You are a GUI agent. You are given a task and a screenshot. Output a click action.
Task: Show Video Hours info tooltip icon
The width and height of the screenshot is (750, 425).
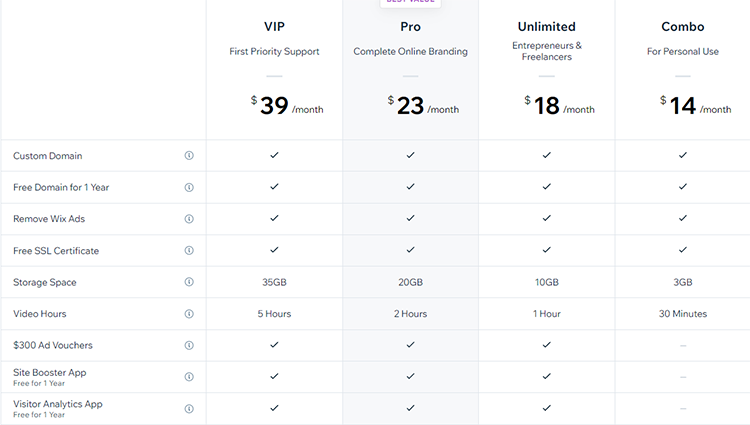pyautogui.click(x=189, y=314)
